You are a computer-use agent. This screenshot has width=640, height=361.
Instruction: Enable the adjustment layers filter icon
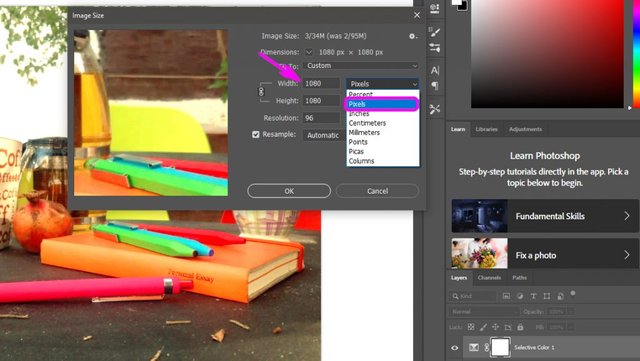click(520, 296)
